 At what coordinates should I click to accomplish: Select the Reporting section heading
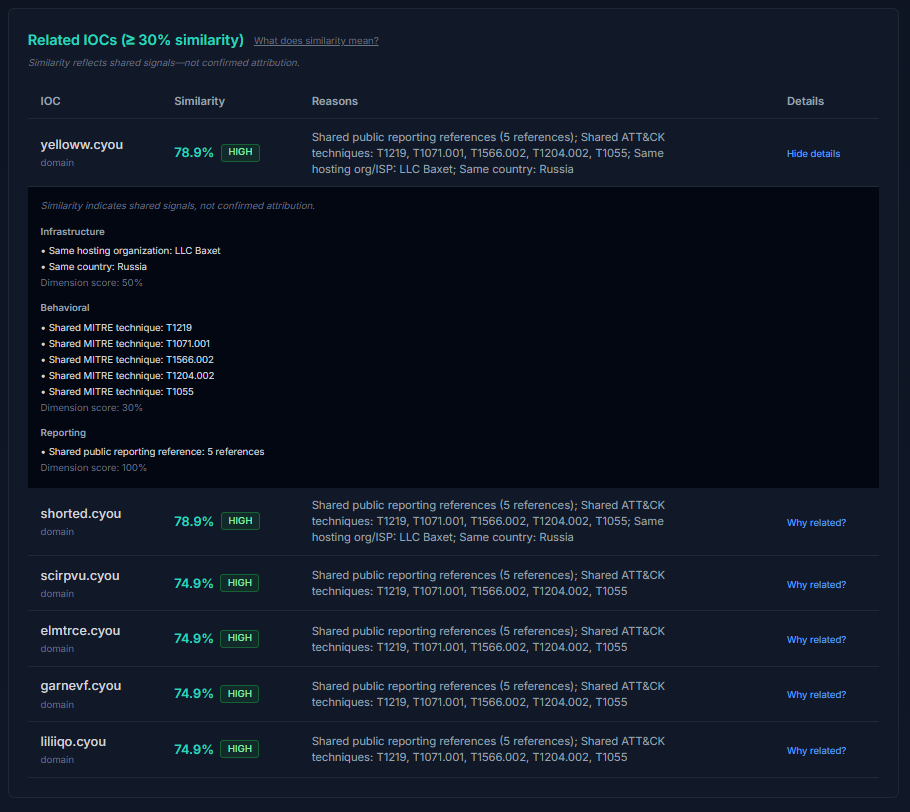click(64, 432)
